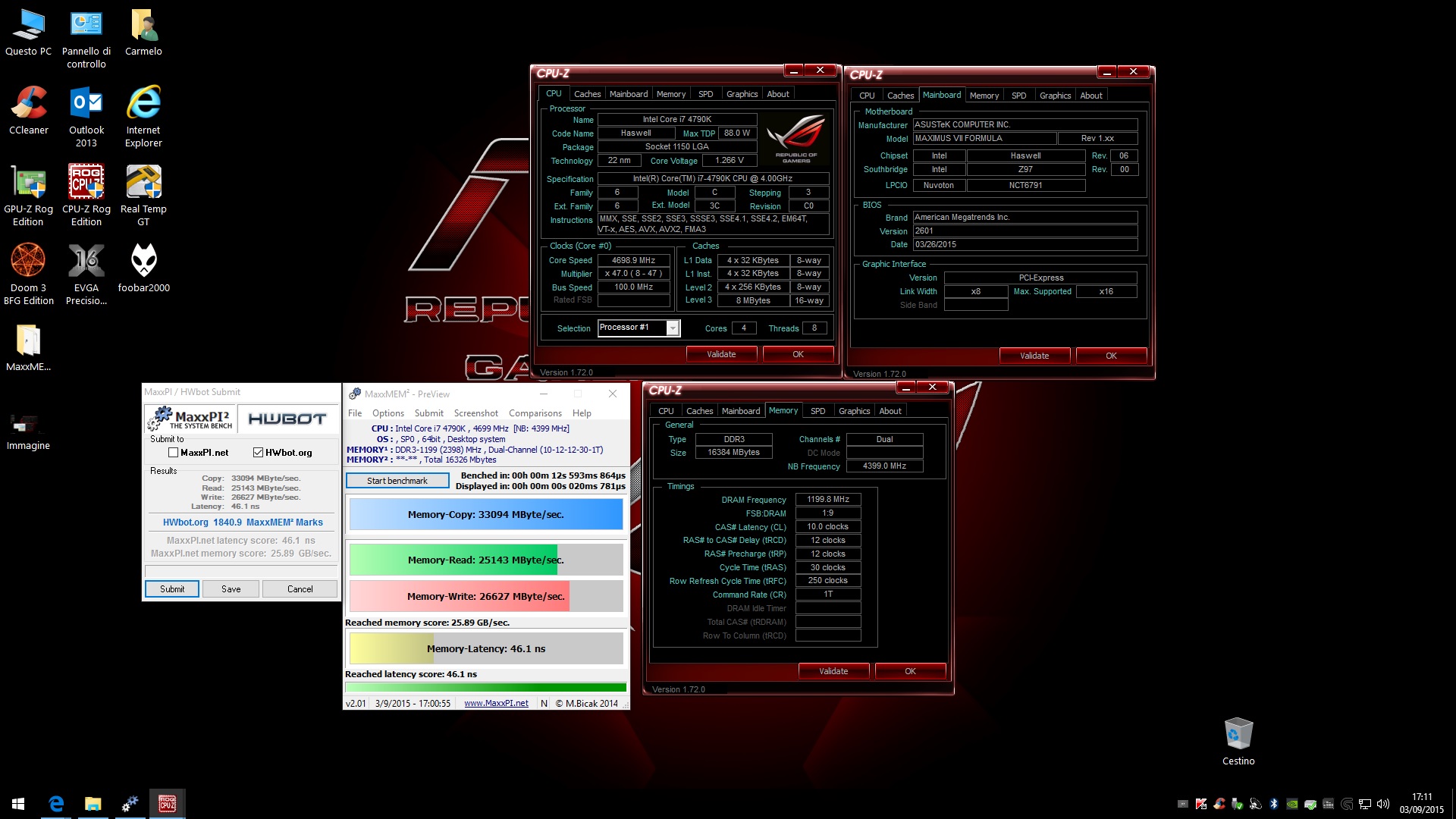Open Mainboard tab in CPU-Z Memory window

741,411
